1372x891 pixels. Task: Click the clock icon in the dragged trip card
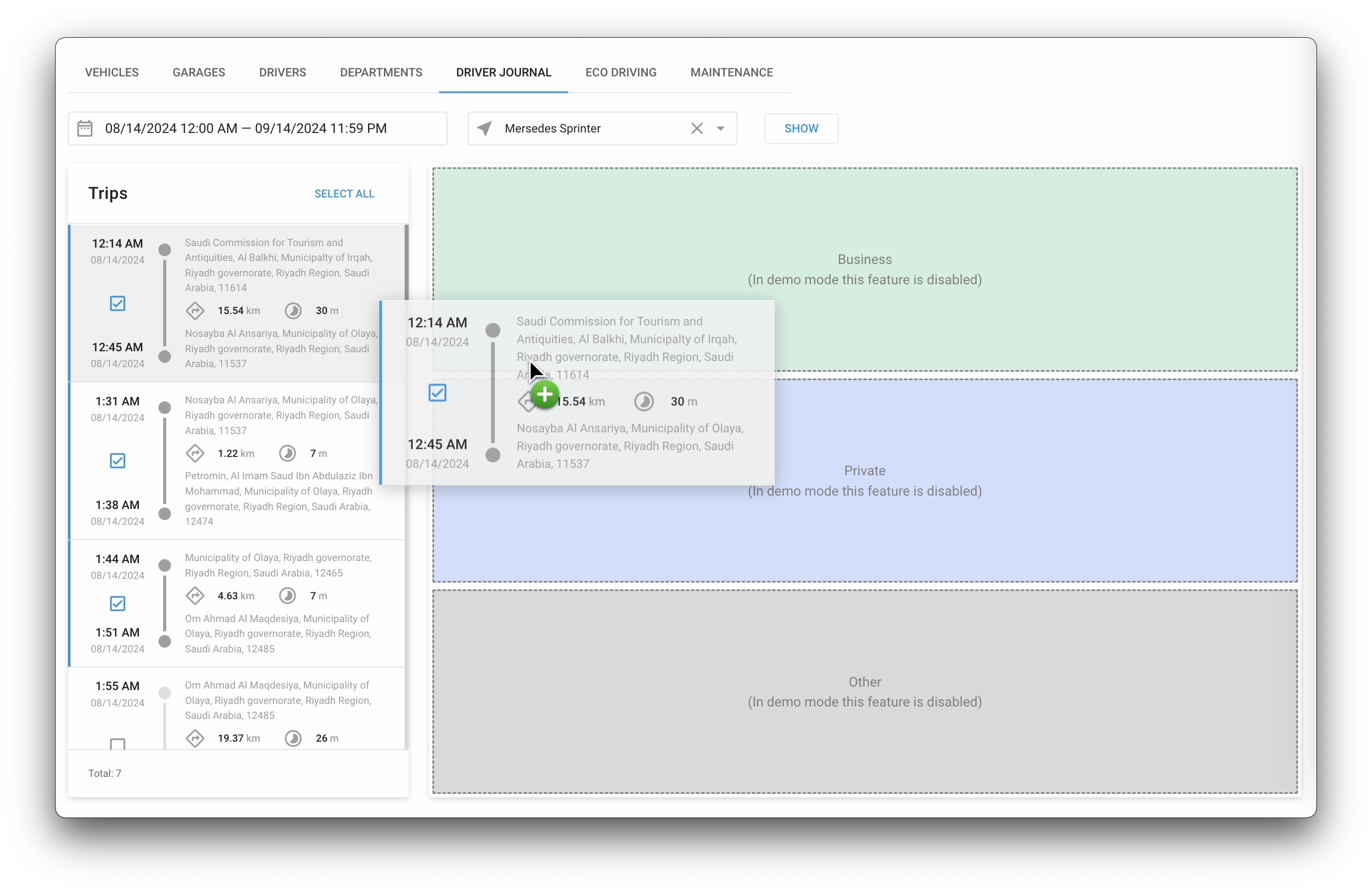643,401
